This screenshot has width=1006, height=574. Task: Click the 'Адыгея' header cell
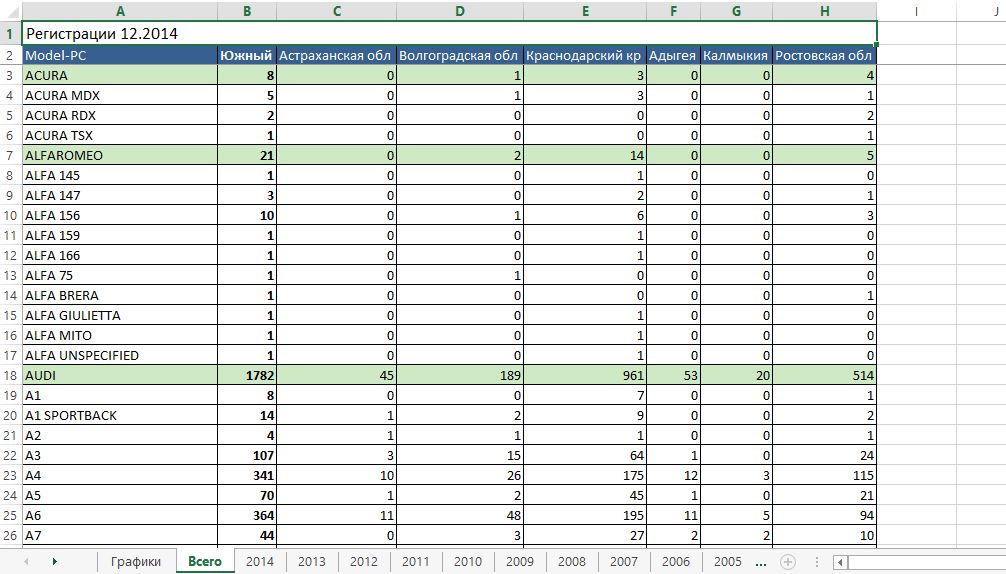coord(674,55)
